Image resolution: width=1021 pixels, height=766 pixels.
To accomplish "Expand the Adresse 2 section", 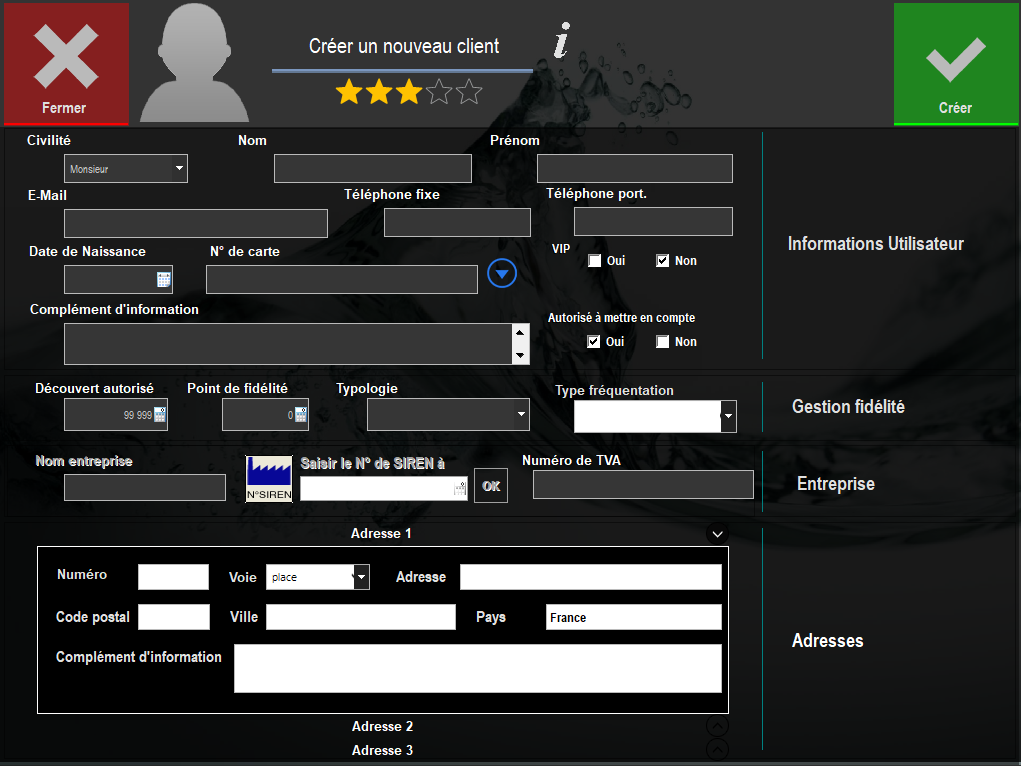I will [718, 726].
